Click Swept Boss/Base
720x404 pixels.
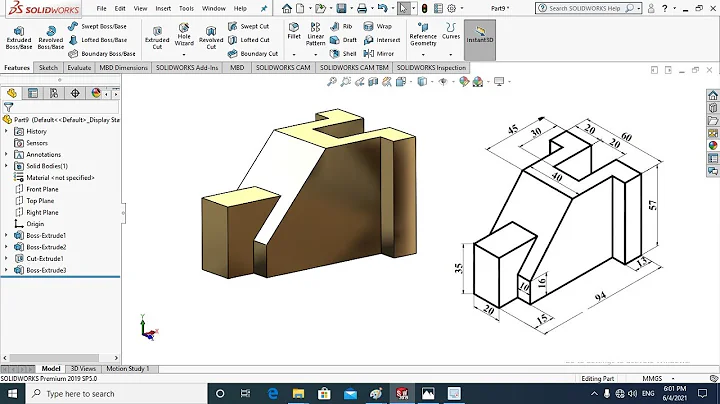(x=97, y=26)
